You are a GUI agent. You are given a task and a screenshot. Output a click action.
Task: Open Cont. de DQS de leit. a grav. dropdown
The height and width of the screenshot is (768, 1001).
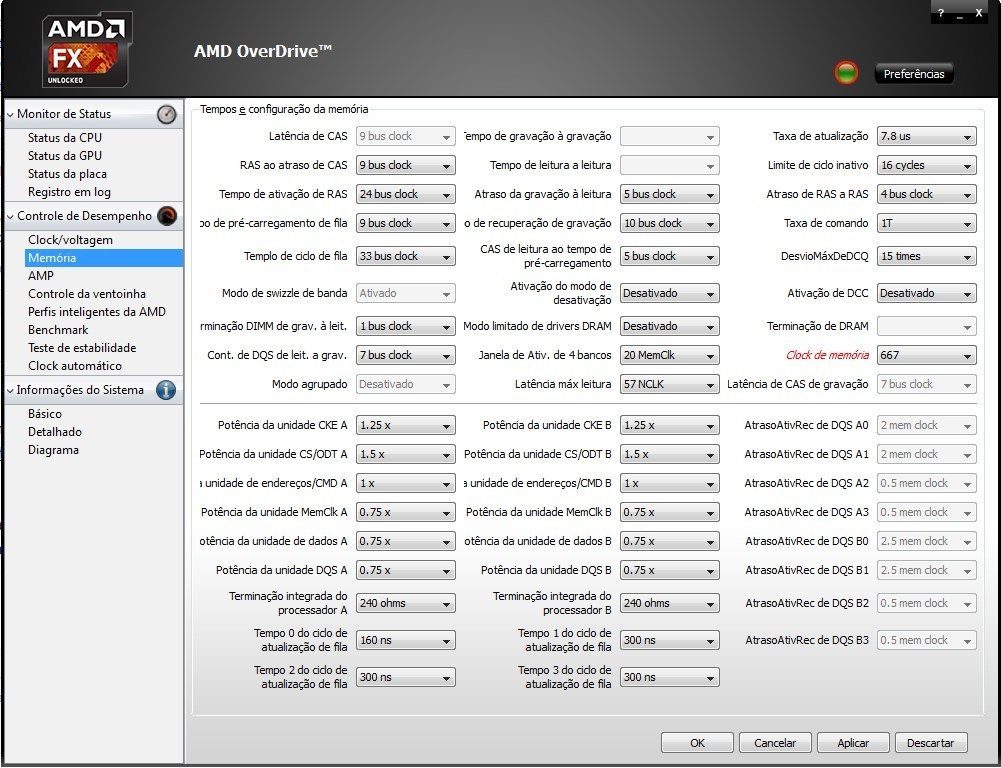point(405,355)
